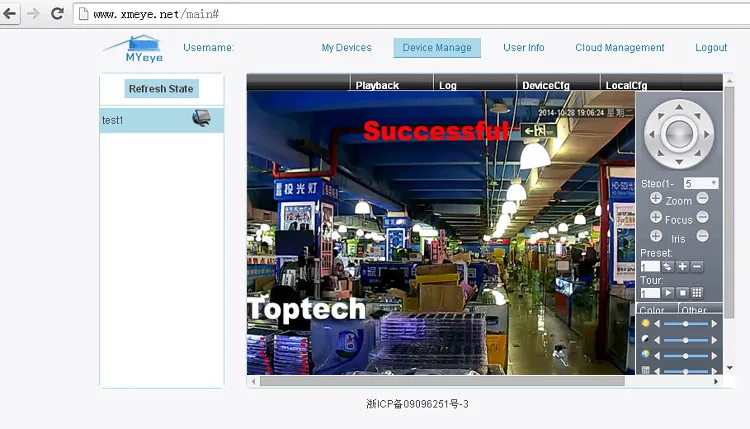Increase contrast with the right arrow

[715, 340]
